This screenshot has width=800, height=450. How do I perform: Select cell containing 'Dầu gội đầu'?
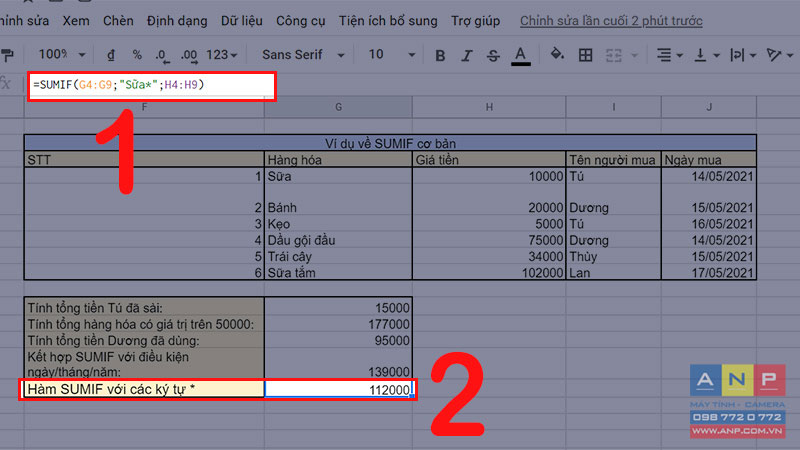338,240
